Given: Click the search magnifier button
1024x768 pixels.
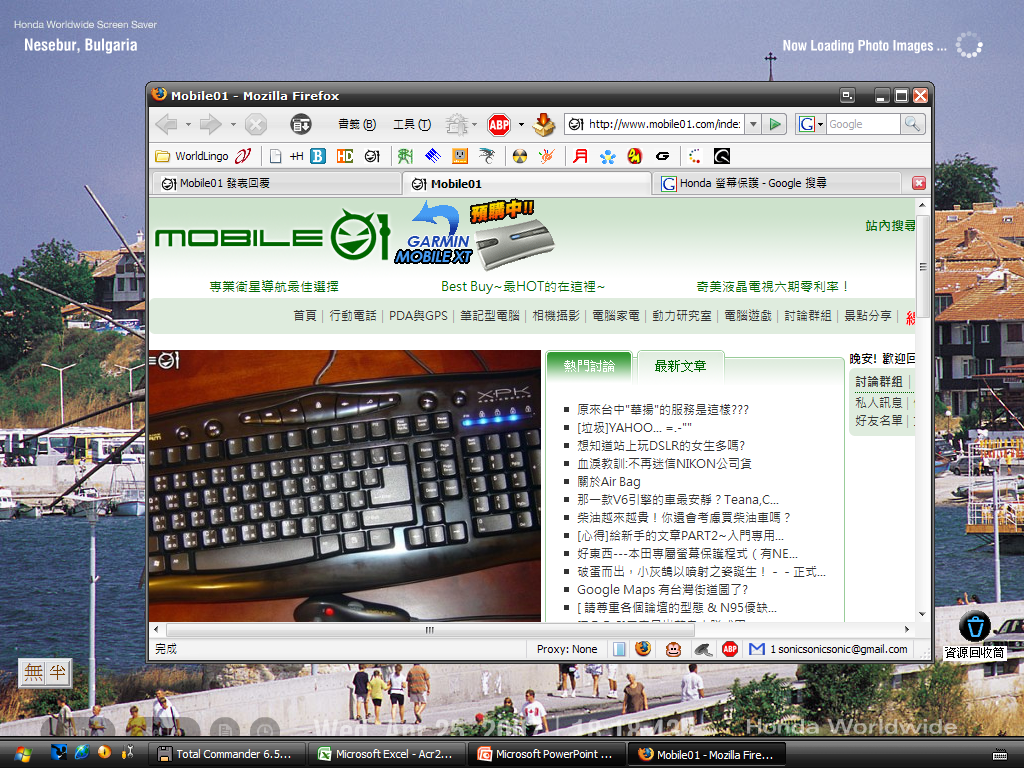Looking at the screenshot, I should tap(912, 124).
